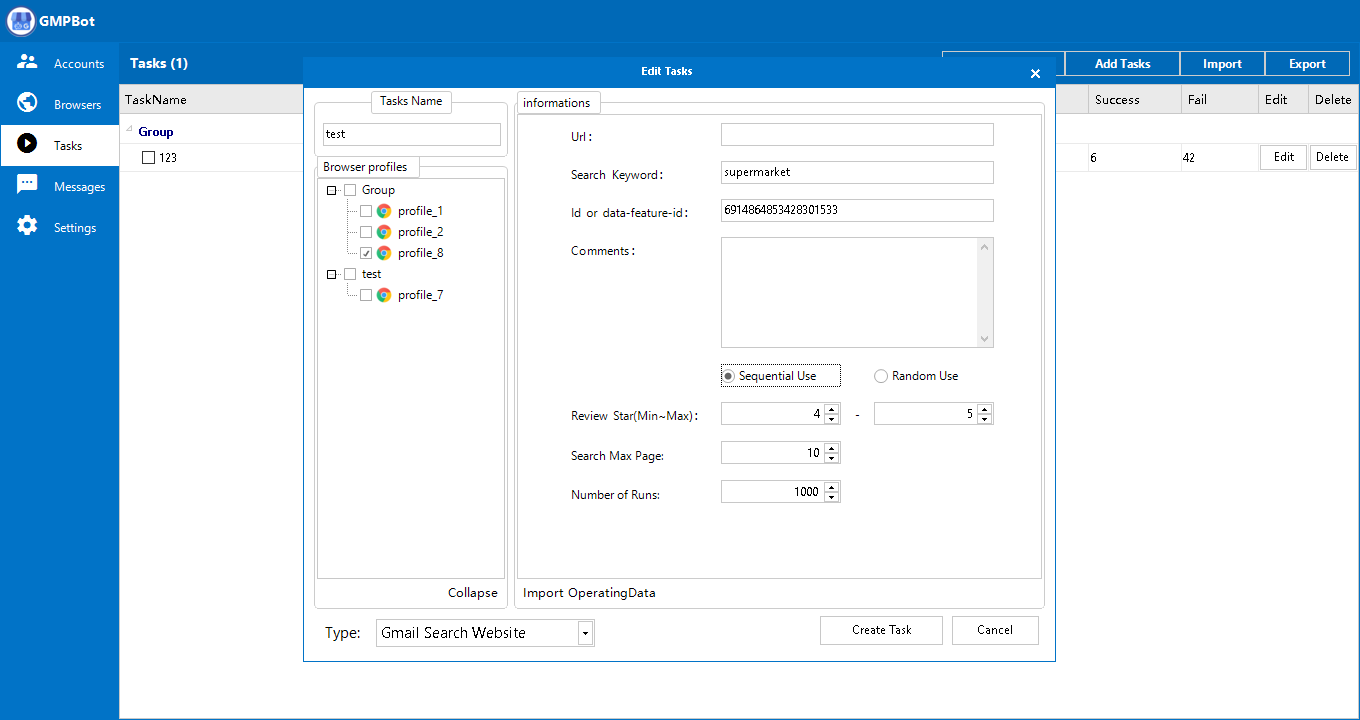
Task: Collapse the Group tree node
Action: pyautogui.click(x=331, y=190)
